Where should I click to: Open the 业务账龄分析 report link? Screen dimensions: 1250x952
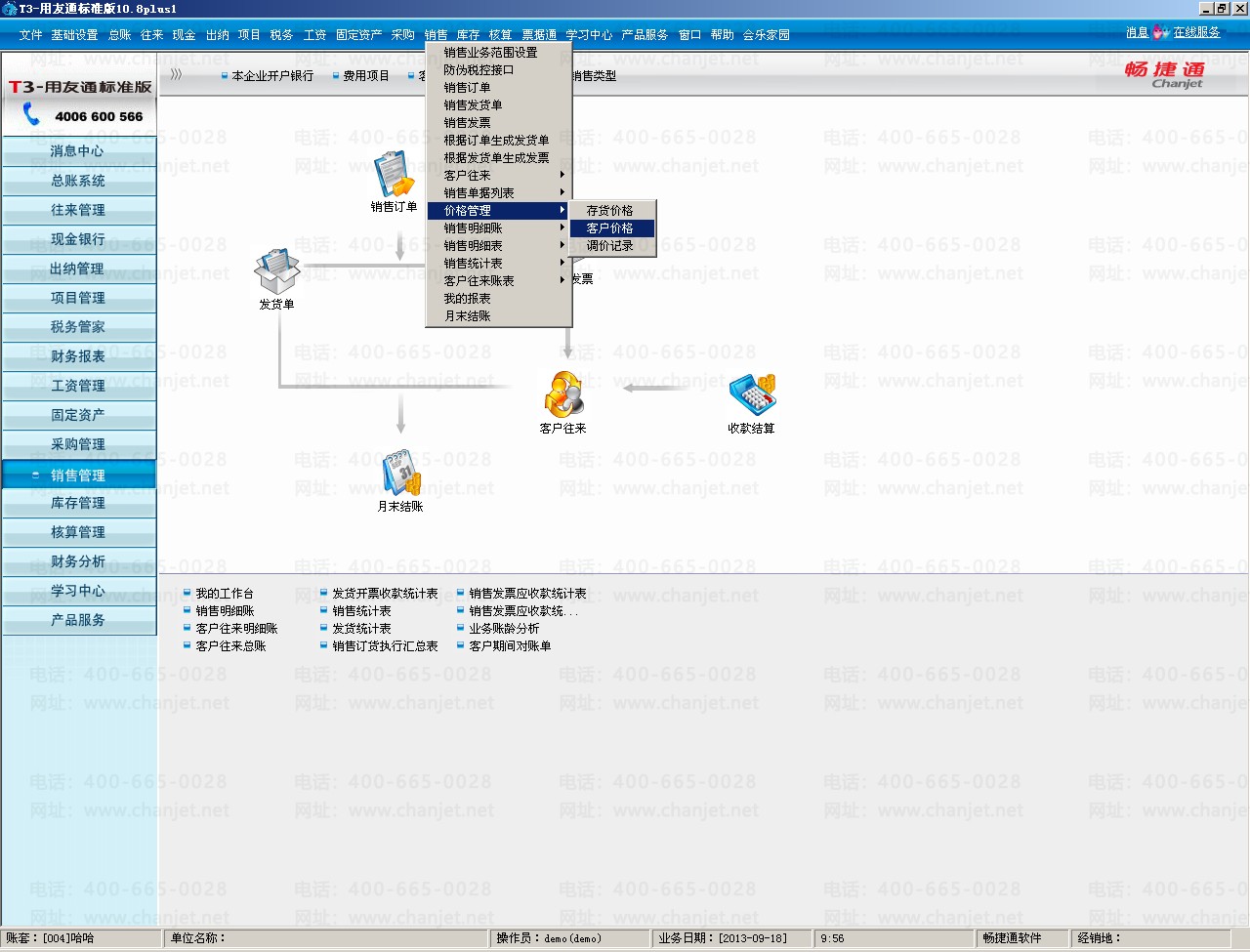click(504, 629)
